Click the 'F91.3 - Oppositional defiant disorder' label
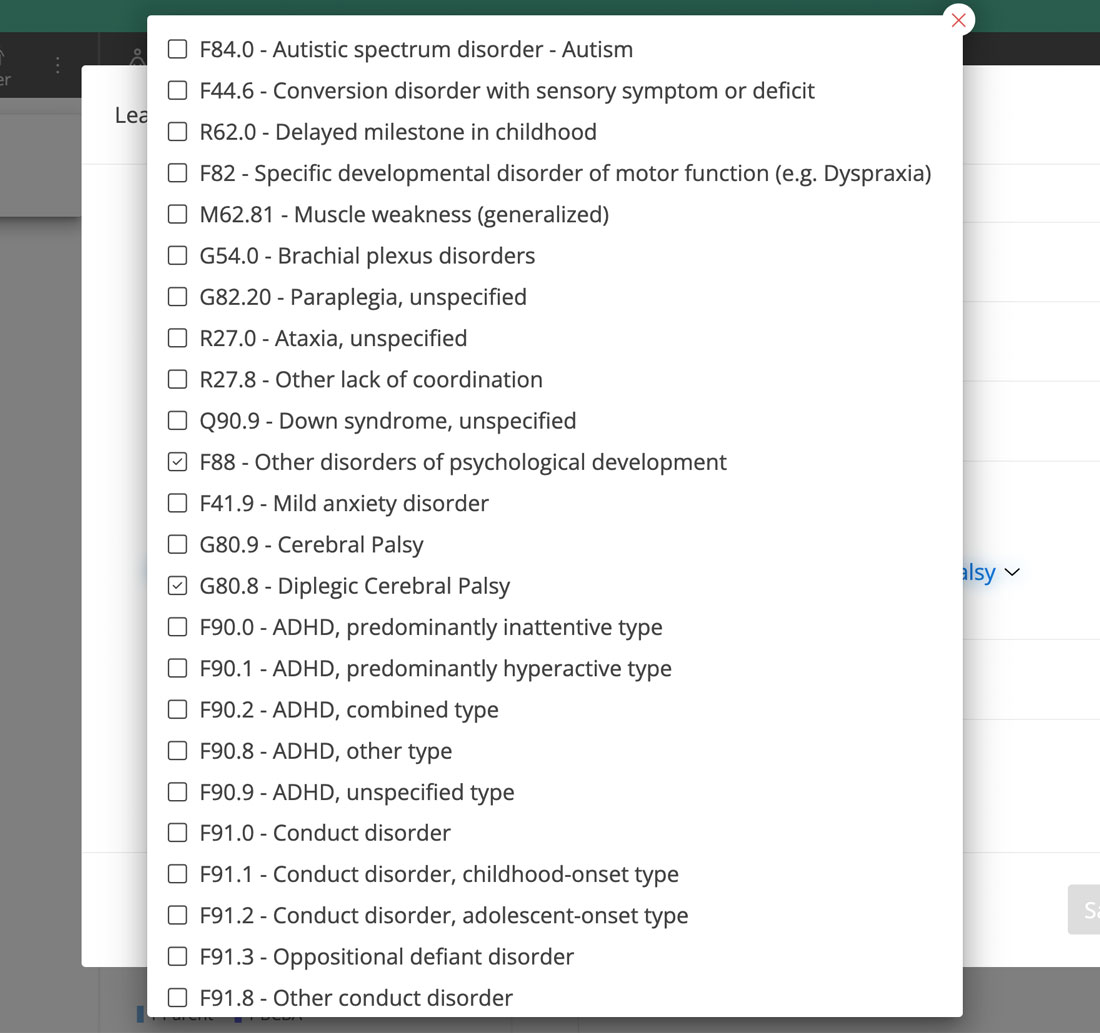 pyautogui.click(x=387, y=957)
